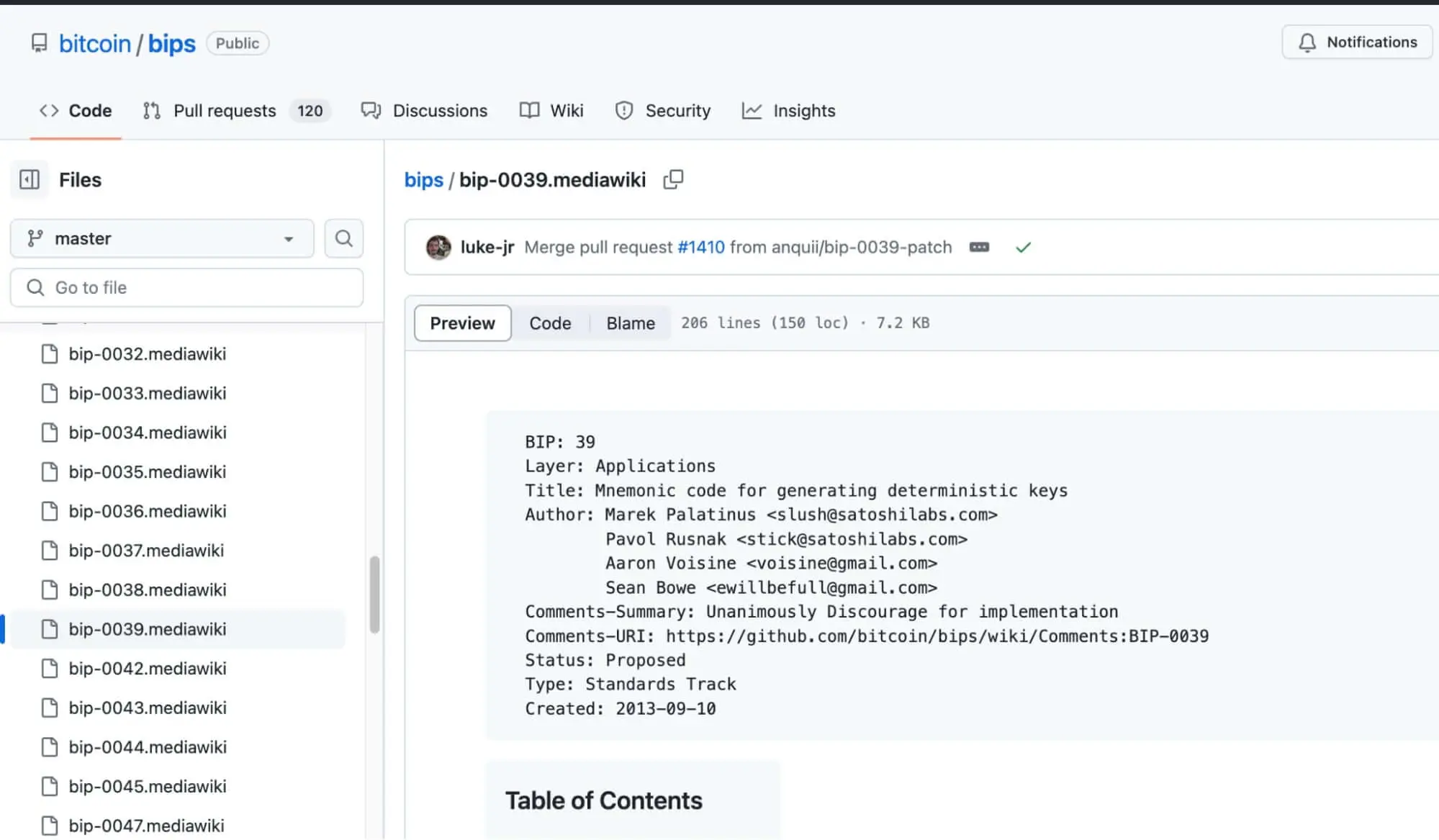Screen dimensions: 1439x840
Task: Switch to Preview view
Action: [x=463, y=323]
